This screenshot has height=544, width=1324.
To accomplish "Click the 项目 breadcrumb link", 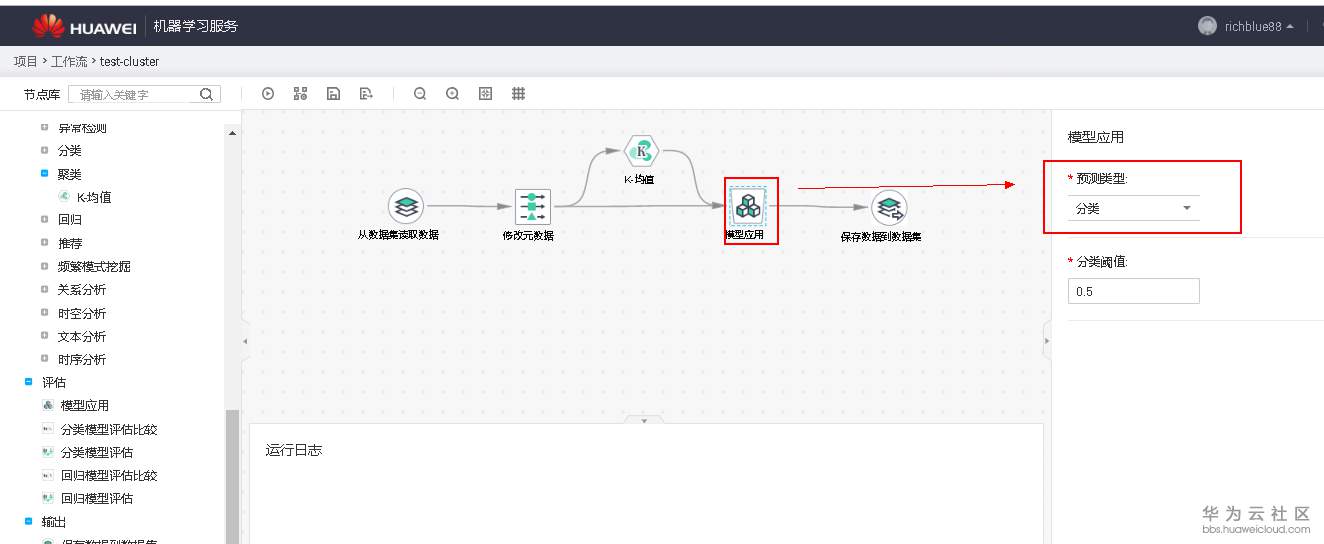I will coord(25,61).
